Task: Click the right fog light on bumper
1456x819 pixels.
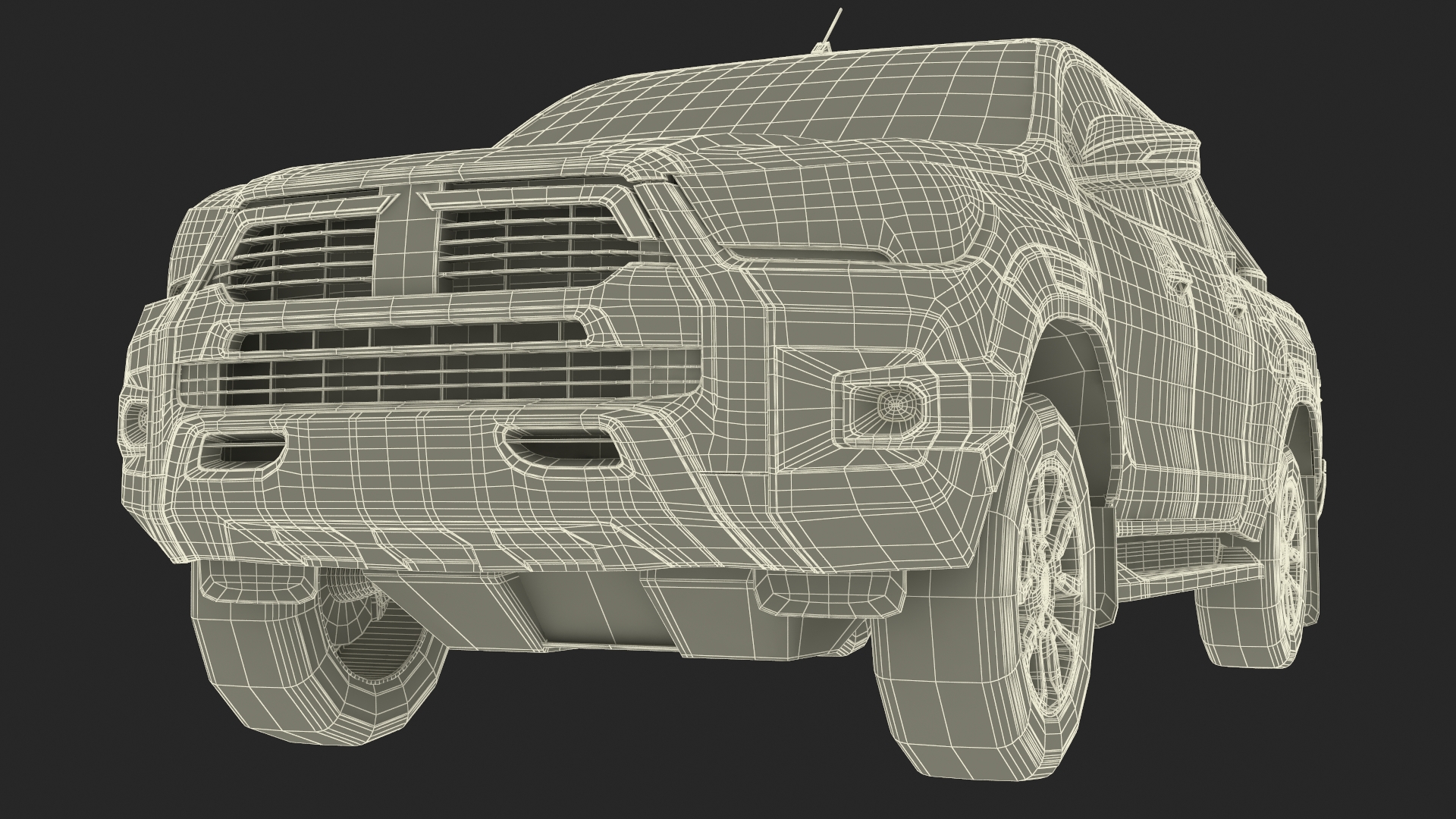Action: click(x=890, y=406)
